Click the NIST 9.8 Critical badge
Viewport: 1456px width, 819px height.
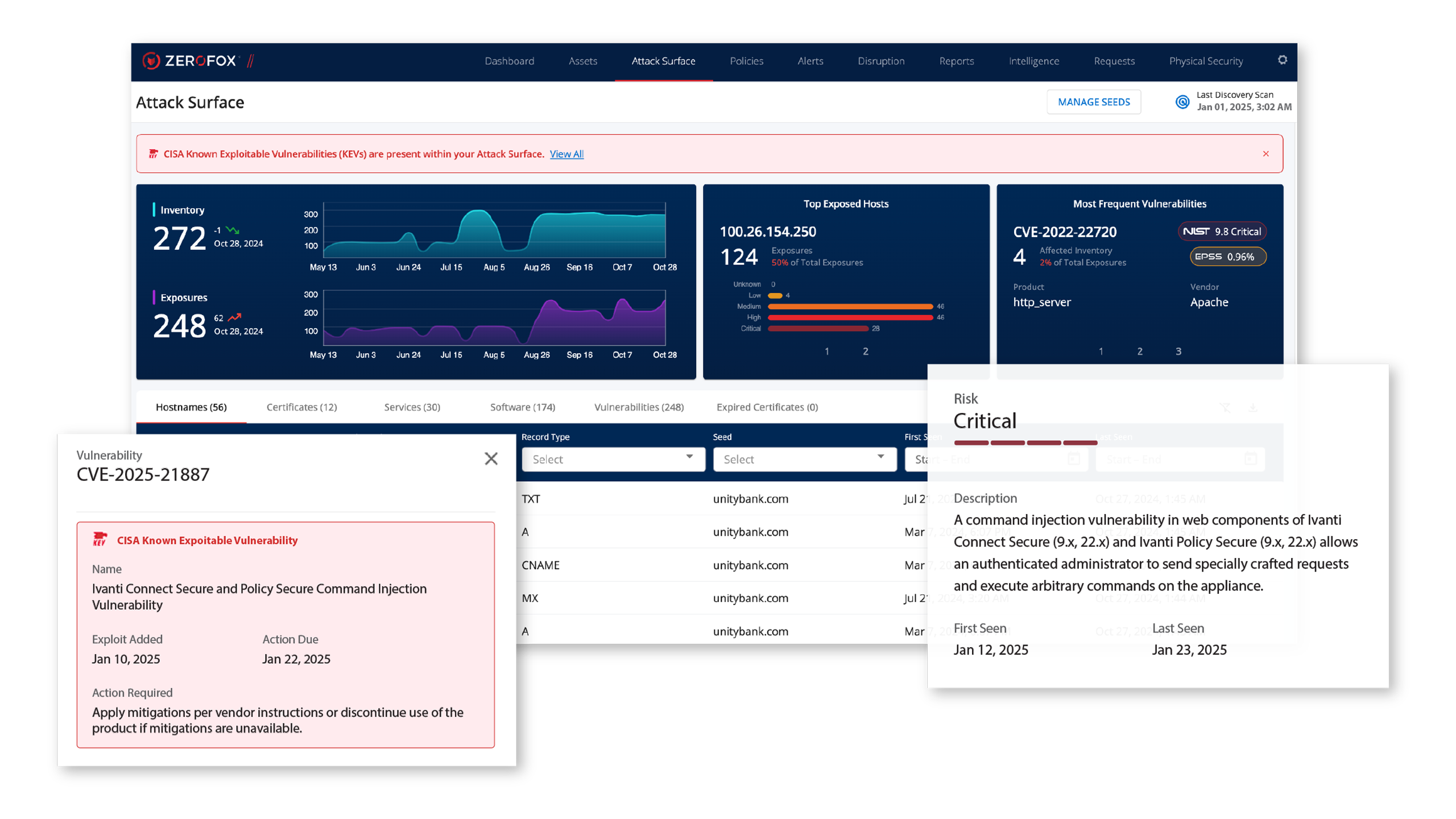(1222, 231)
